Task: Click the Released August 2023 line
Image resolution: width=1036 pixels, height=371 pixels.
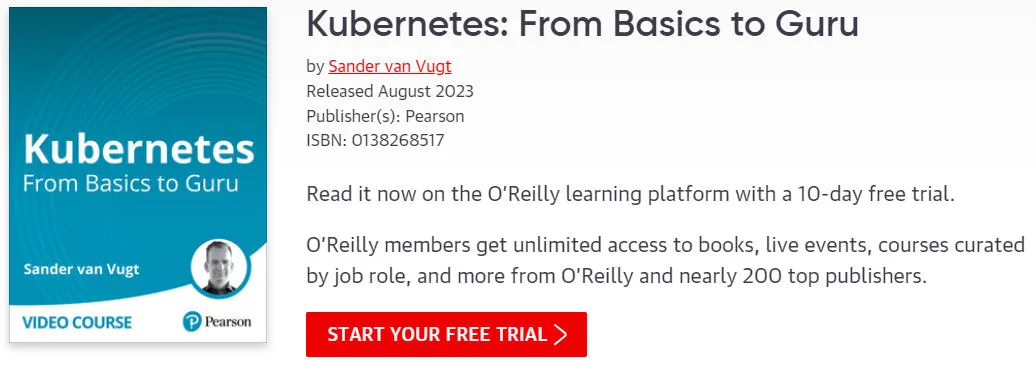Action: (390, 91)
